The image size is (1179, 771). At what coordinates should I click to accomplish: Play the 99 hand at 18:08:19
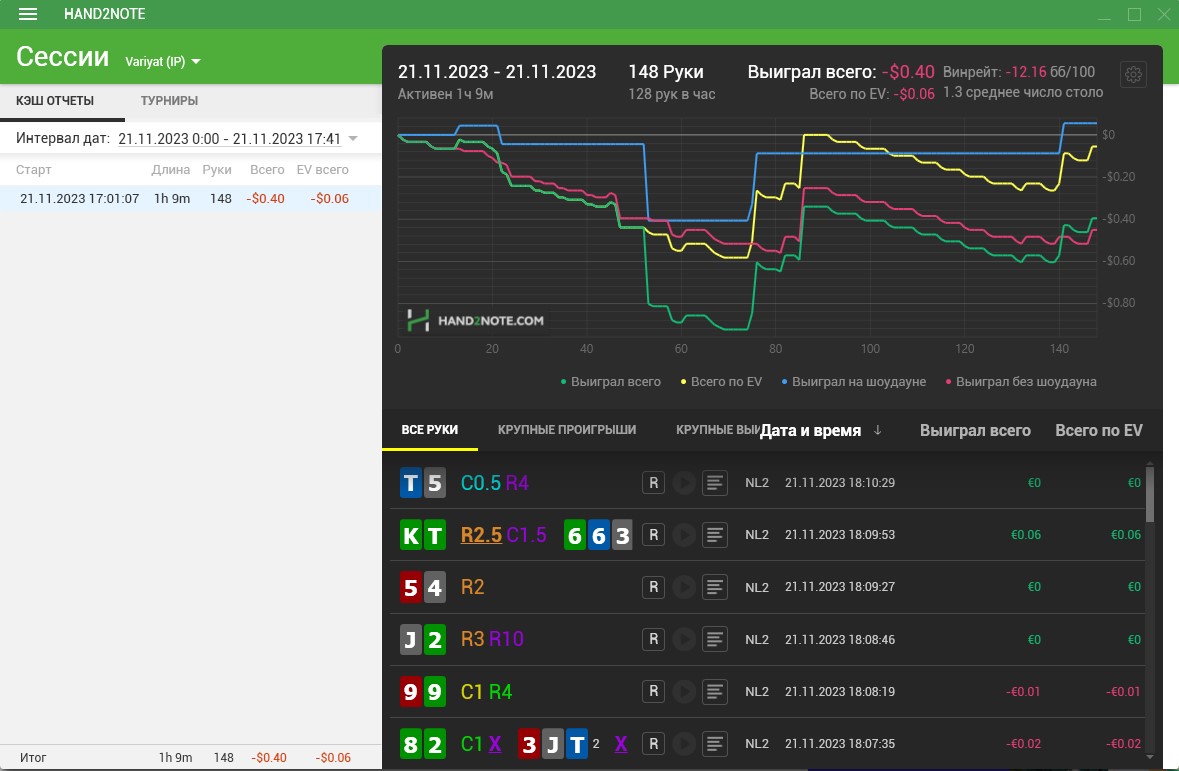[x=683, y=691]
